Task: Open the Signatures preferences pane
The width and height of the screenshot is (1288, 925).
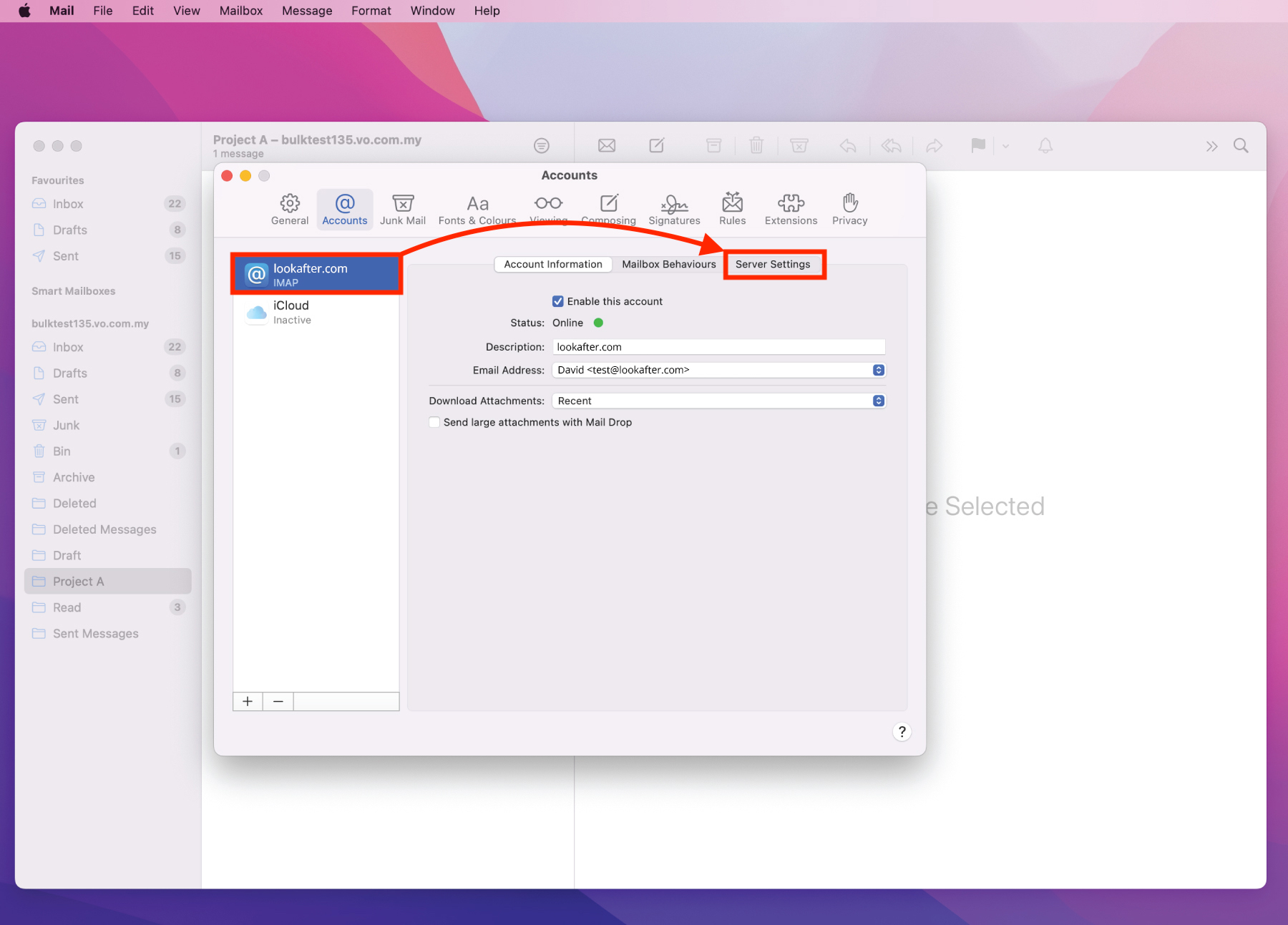Action: point(674,209)
